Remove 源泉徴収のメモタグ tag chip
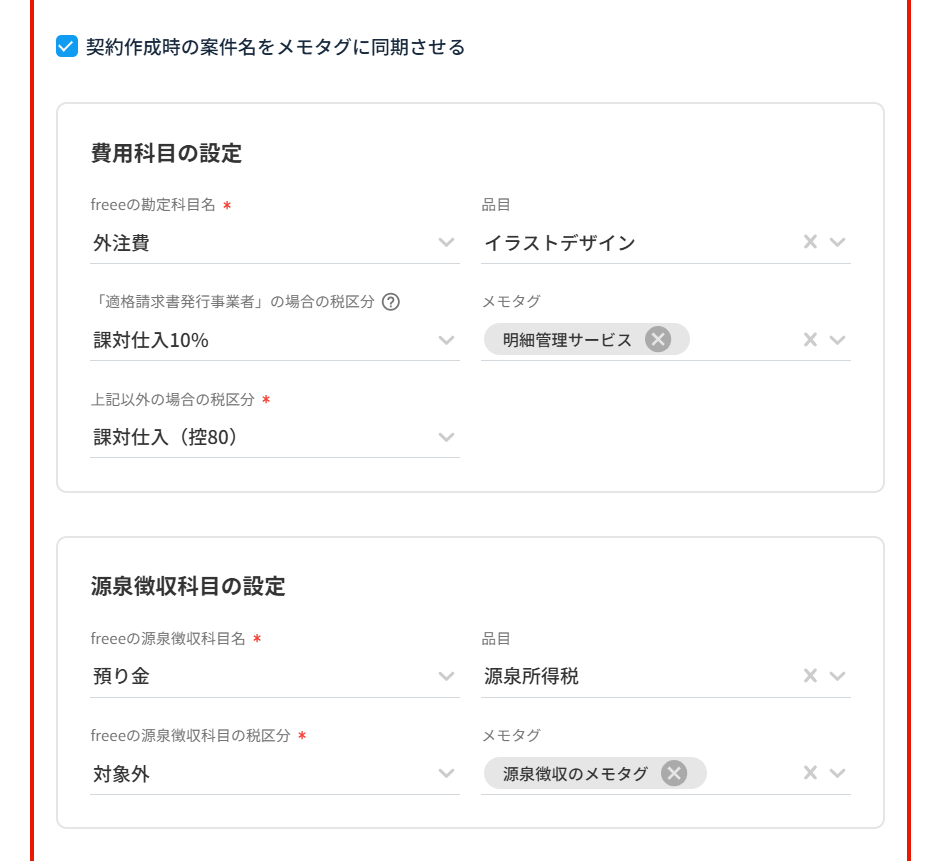Screen dimensions: 935x861 pyautogui.click(x=674, y=773)
